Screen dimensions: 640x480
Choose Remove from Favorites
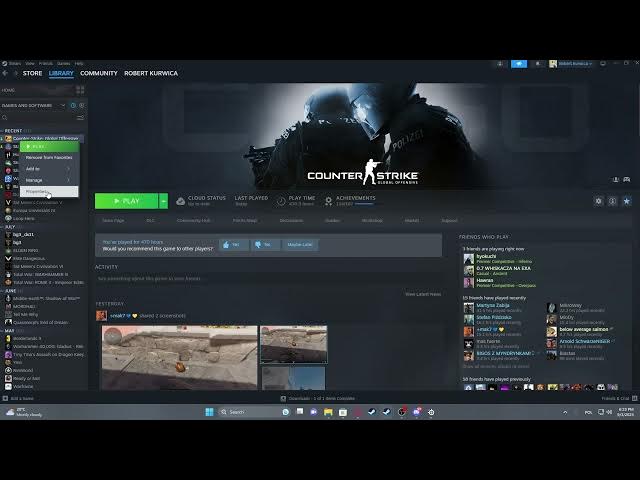coord(49,158)
